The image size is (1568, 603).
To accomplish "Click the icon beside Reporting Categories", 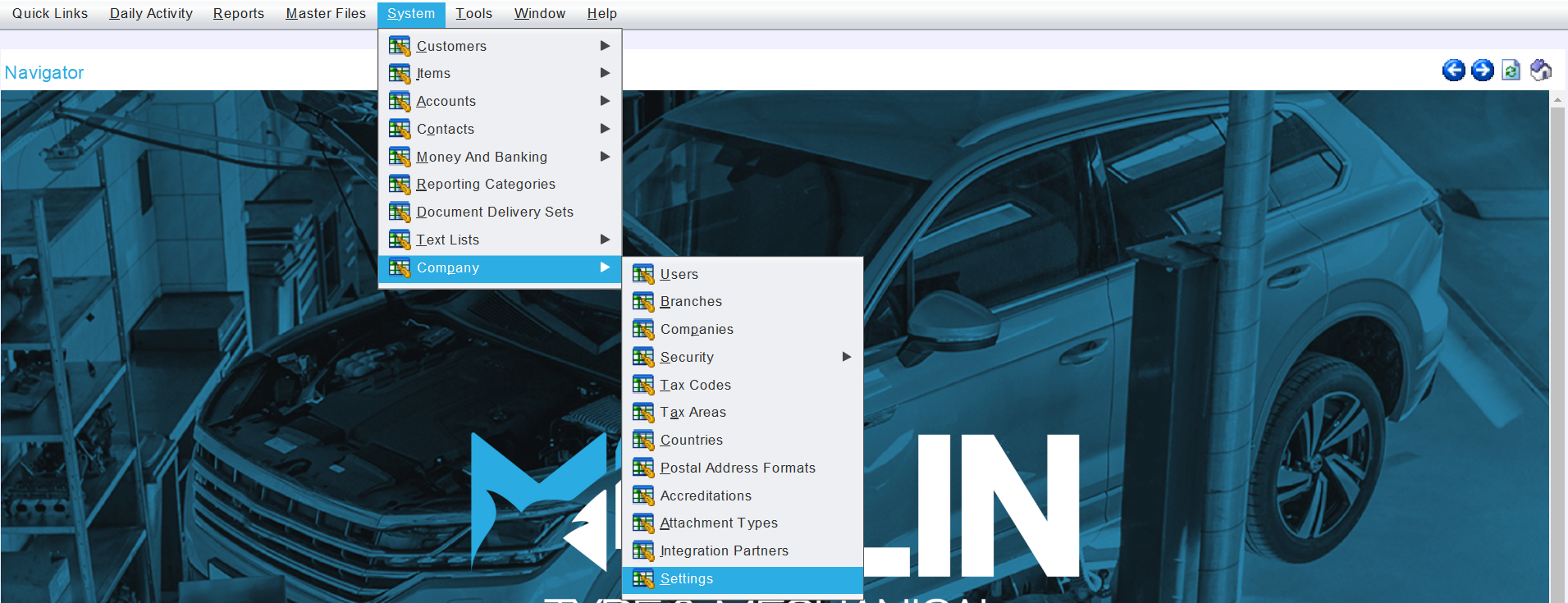I will coord(400,185).
